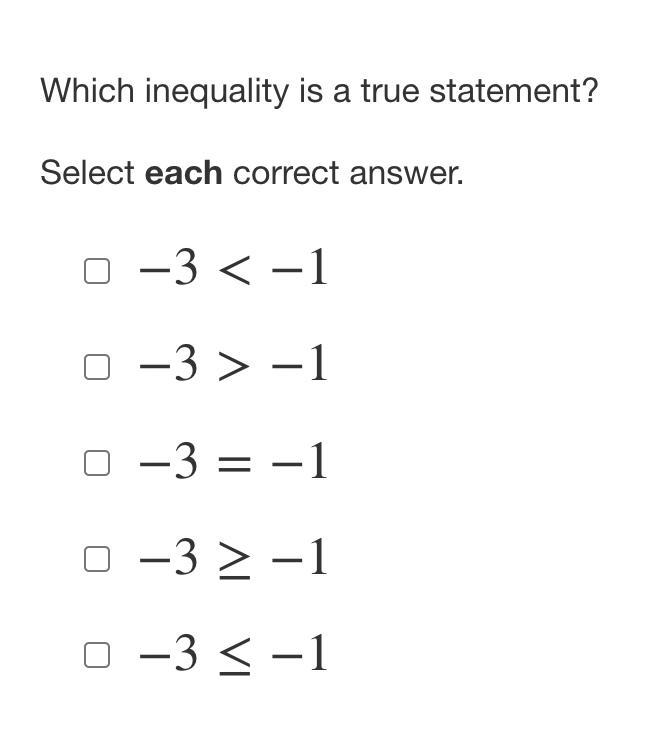Choose the −3 ≥ −1 answer text

(233, 558)
